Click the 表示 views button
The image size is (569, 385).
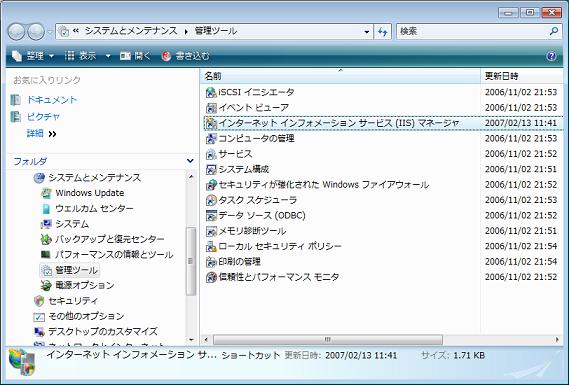point(81,56)
